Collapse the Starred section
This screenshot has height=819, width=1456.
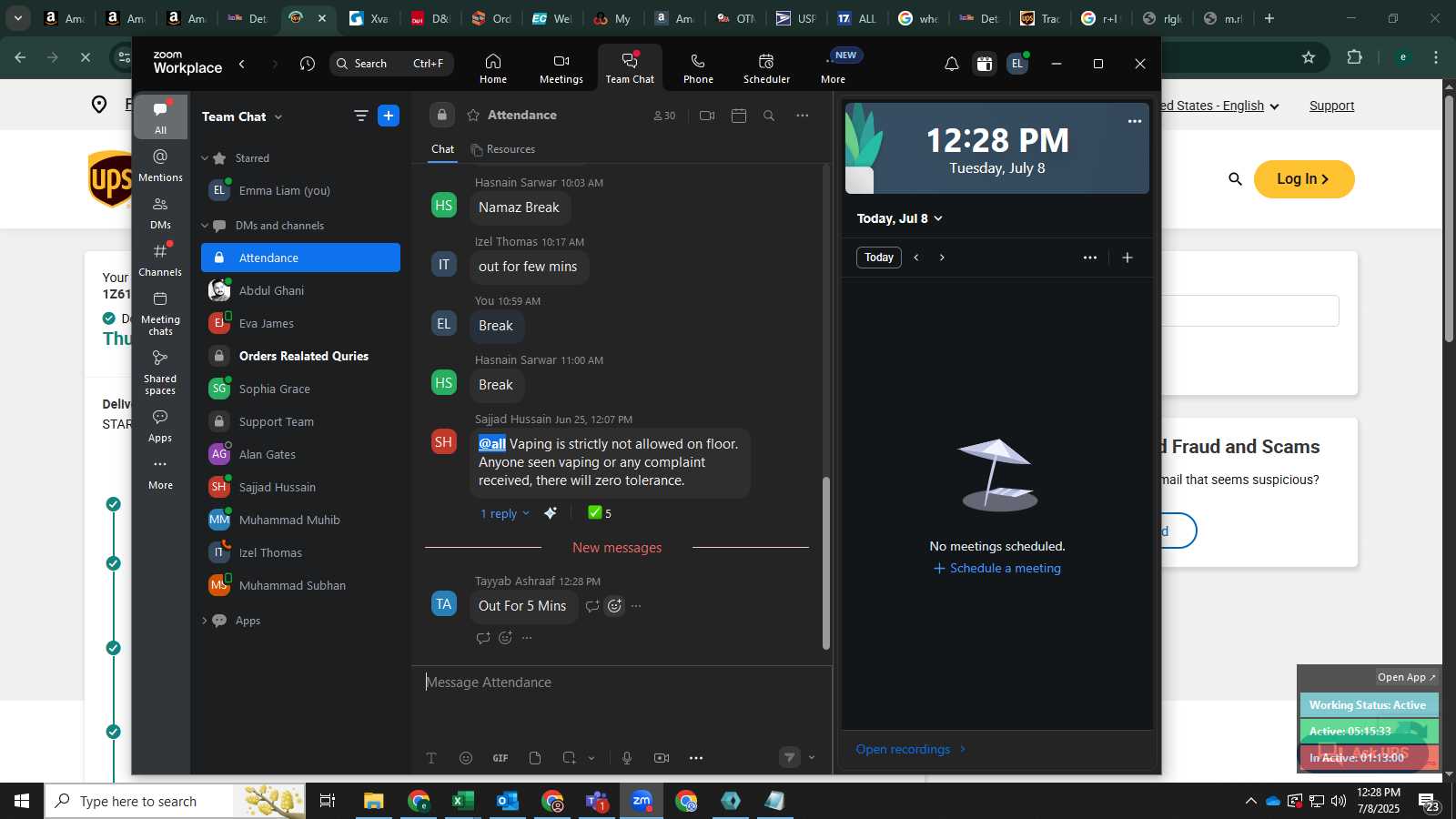pyautogui.click(x=205, y=158)
